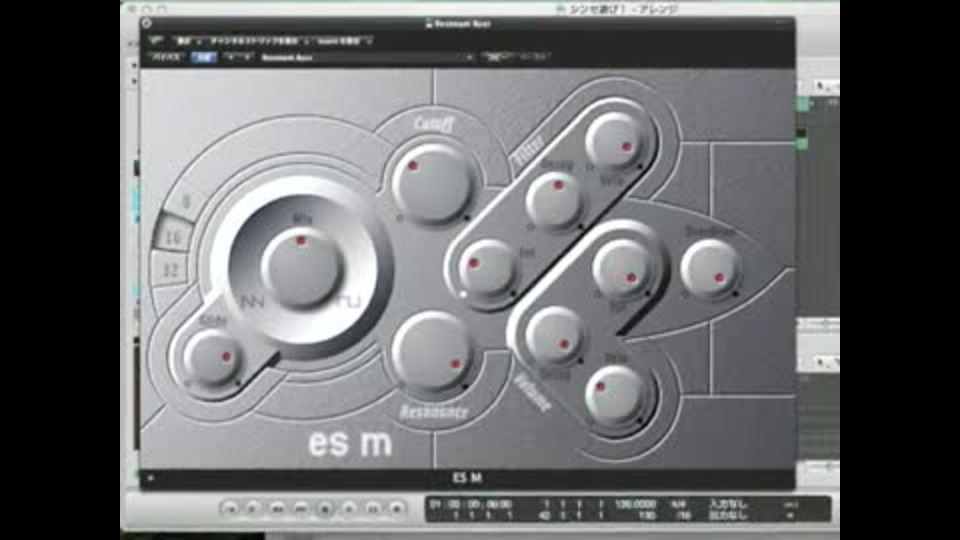Select the 8 octave button
This screenshot has width=960, height=540.
click(x=186, y=202)
